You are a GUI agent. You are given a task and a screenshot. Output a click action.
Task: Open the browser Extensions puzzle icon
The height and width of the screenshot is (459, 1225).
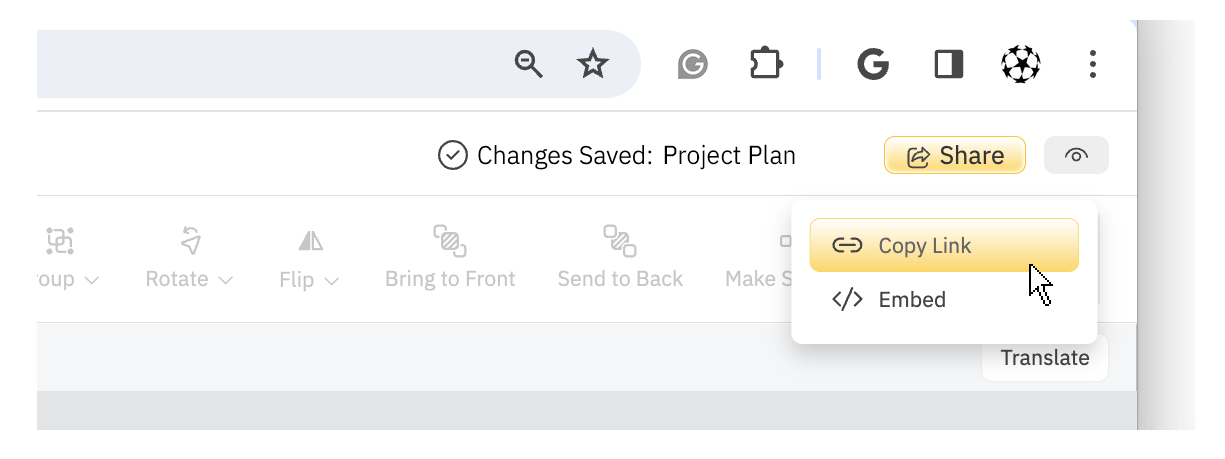click(766, 65)
